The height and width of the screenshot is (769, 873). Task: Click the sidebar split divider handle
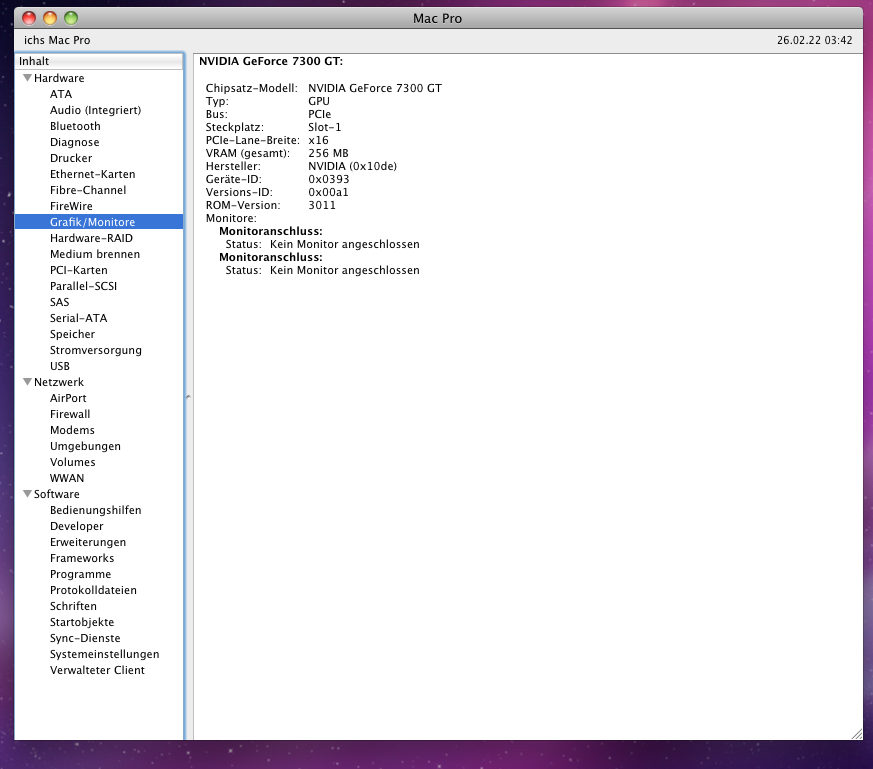pos(188,397)
